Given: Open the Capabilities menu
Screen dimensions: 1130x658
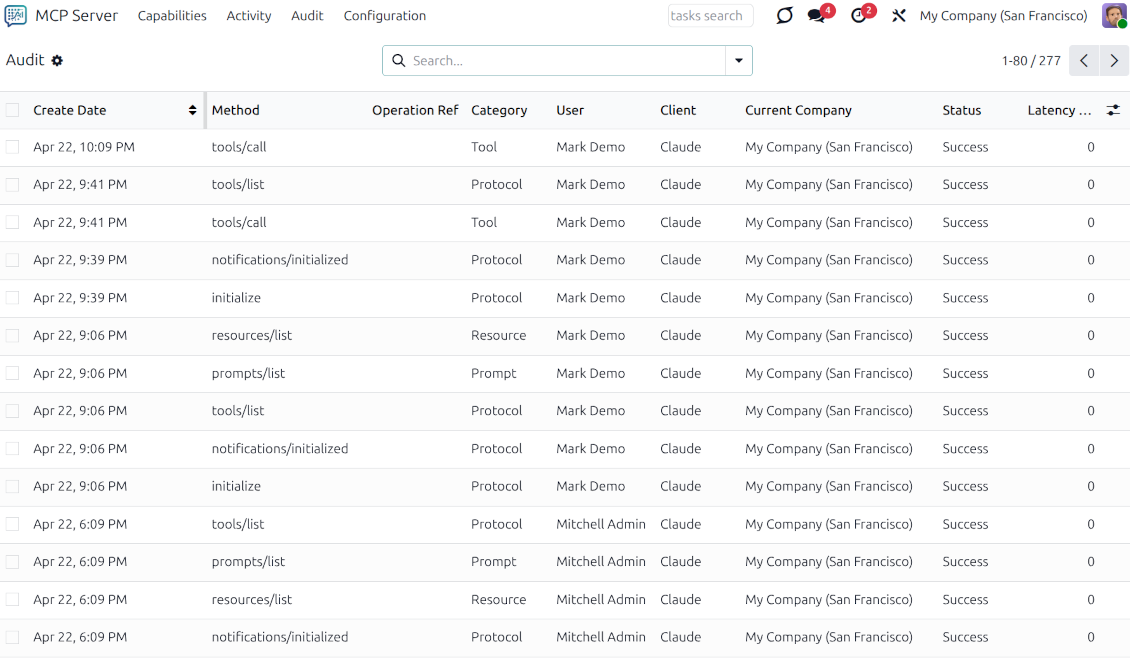Looking at the screenshot, I should coord(172,16).
